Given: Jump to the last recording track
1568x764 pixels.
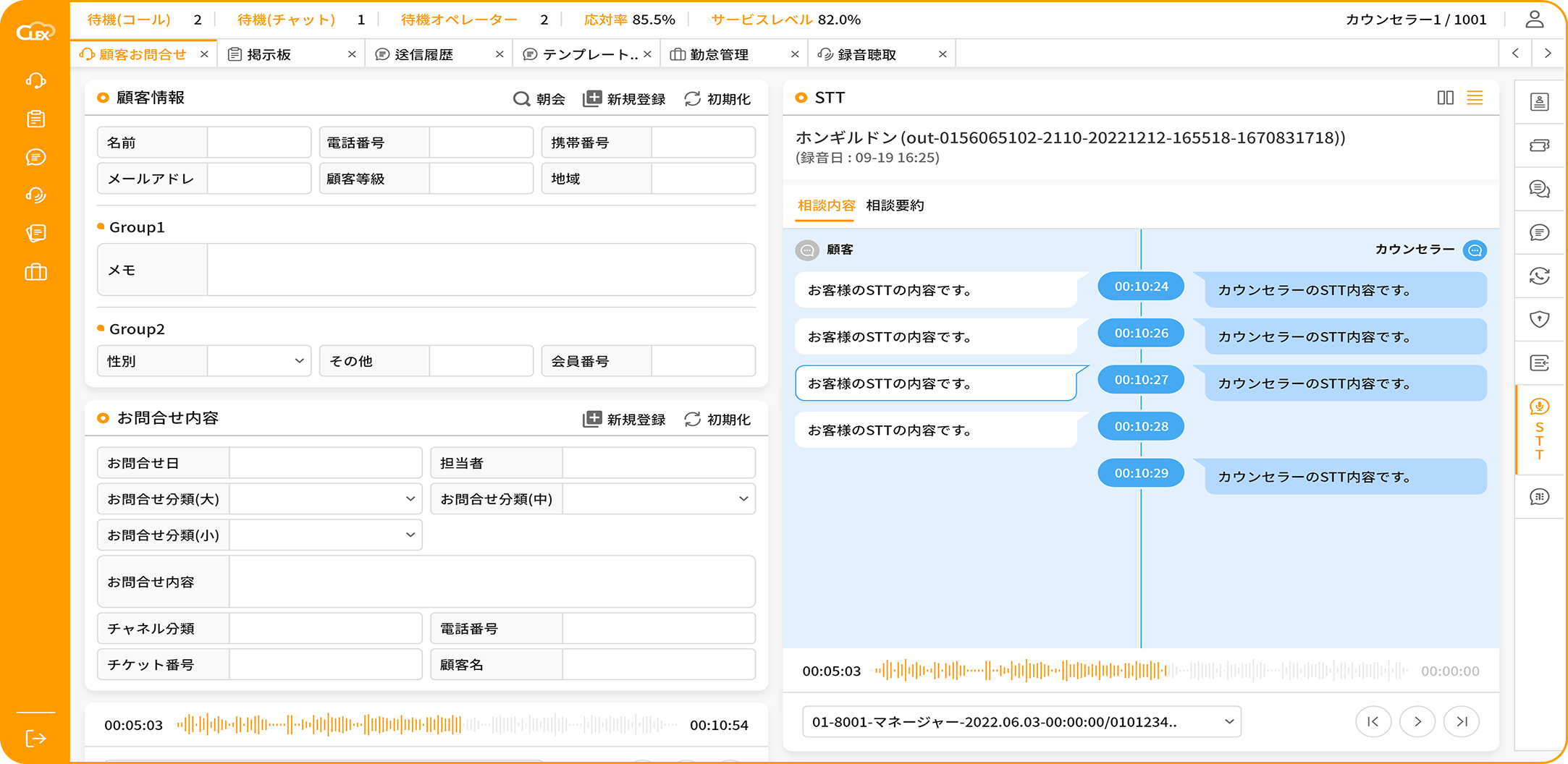Looking at the screenshot, I should tap(1462, 722).
